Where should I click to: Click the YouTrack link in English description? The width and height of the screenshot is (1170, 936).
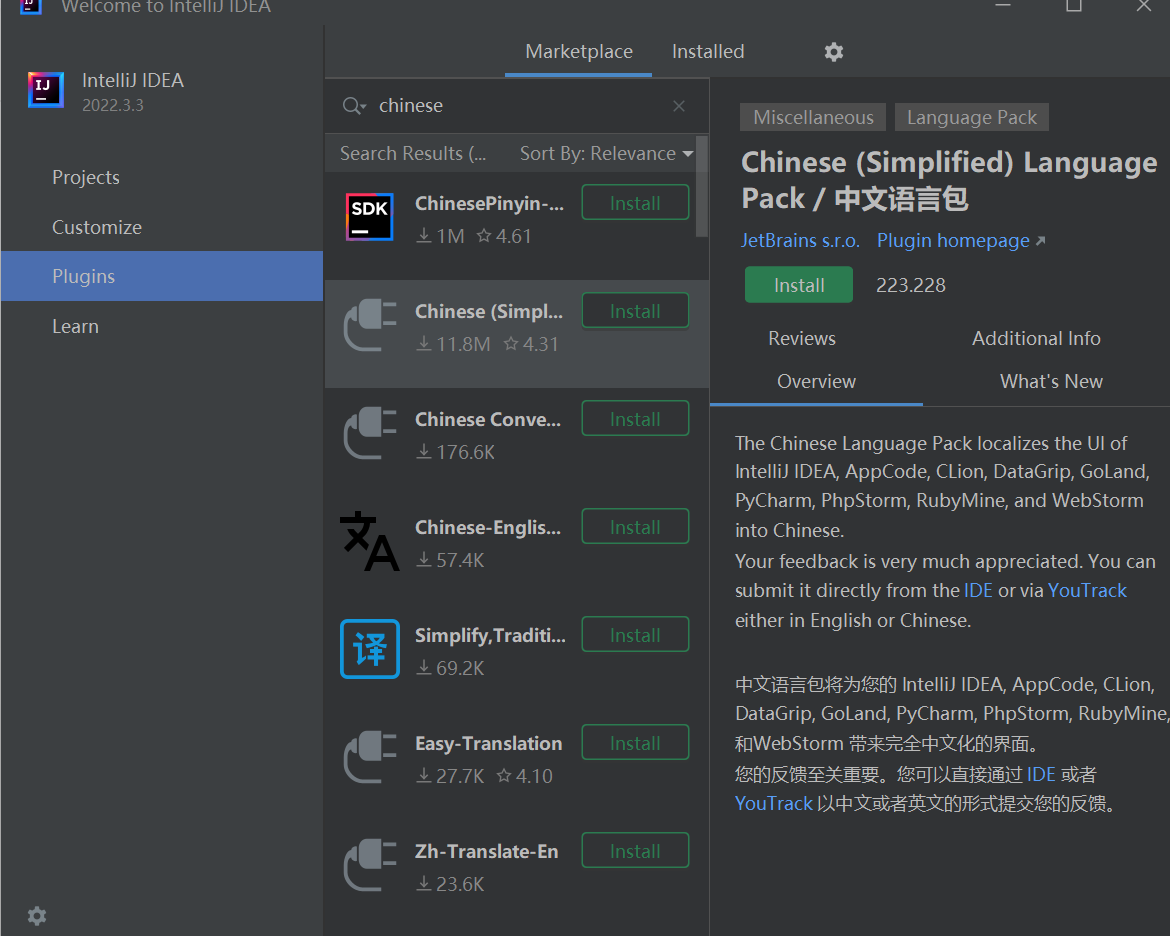pos(1087,590)
